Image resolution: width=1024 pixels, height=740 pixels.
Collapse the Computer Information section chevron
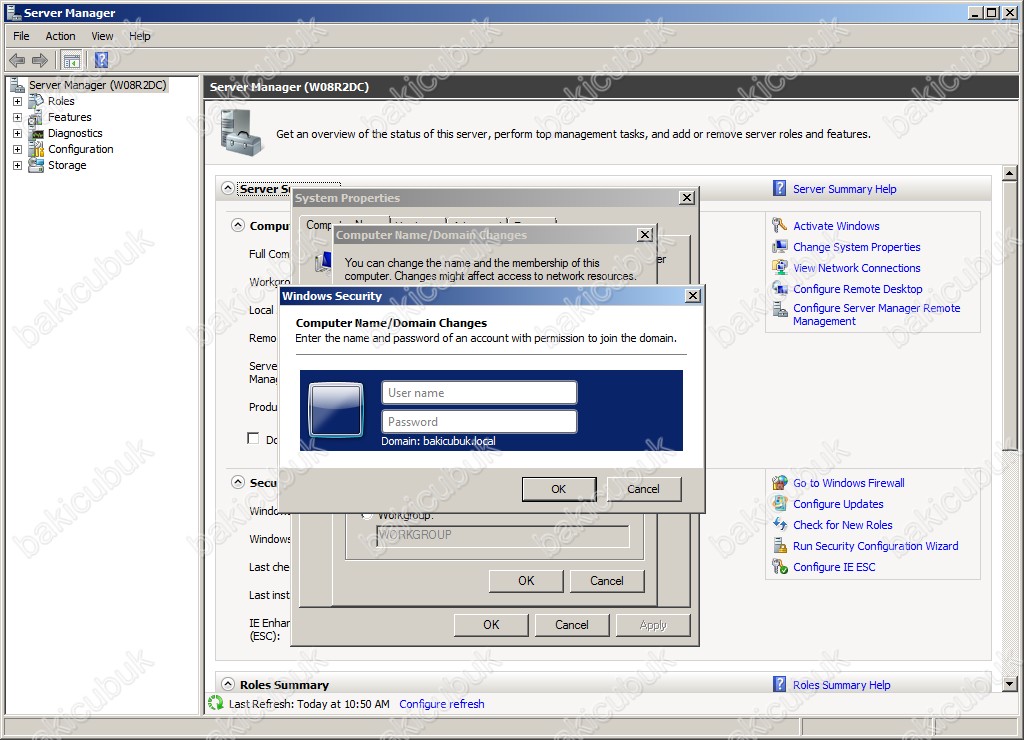point(237,225)
